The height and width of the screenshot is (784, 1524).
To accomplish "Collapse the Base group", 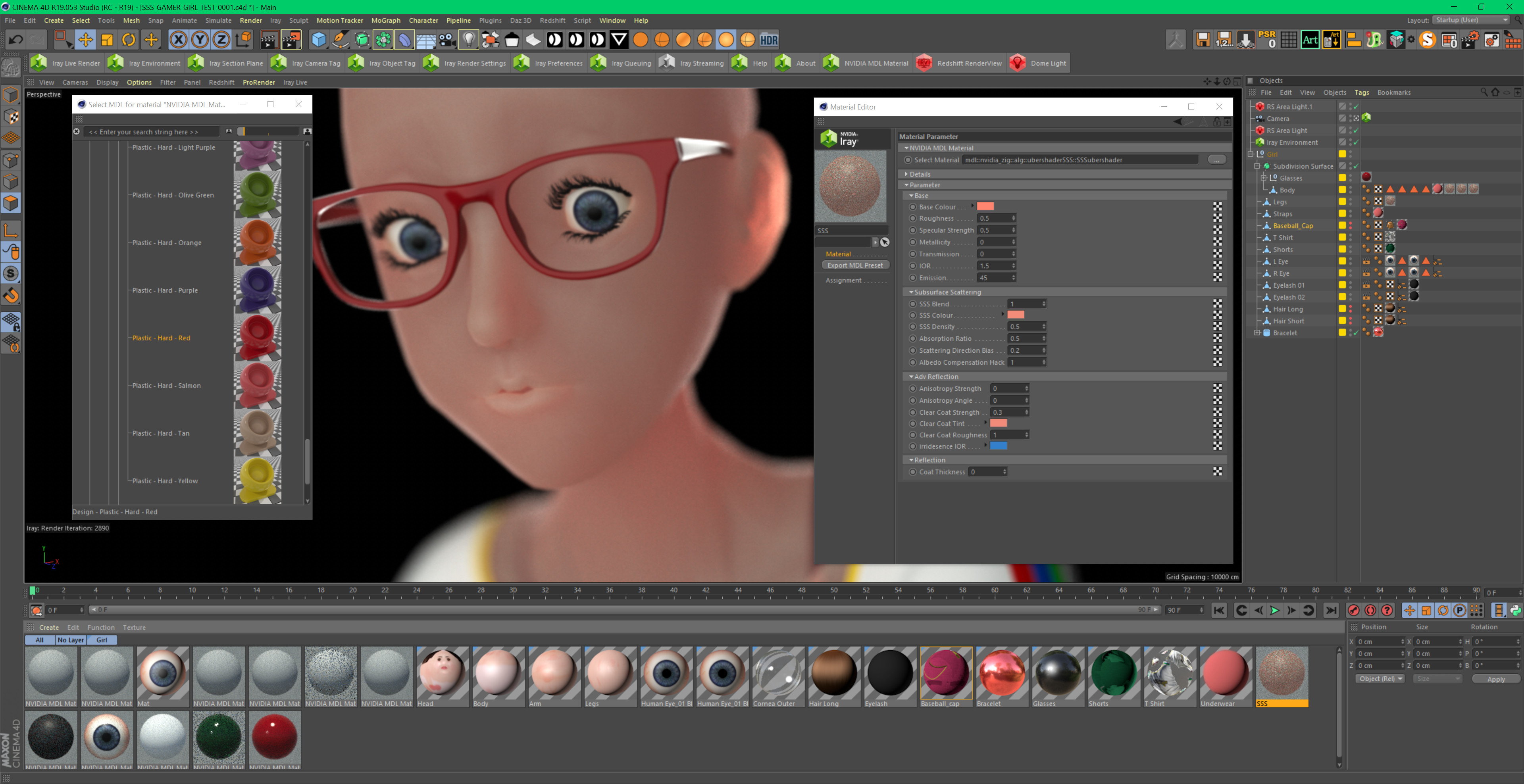I will tap(911, 196).
